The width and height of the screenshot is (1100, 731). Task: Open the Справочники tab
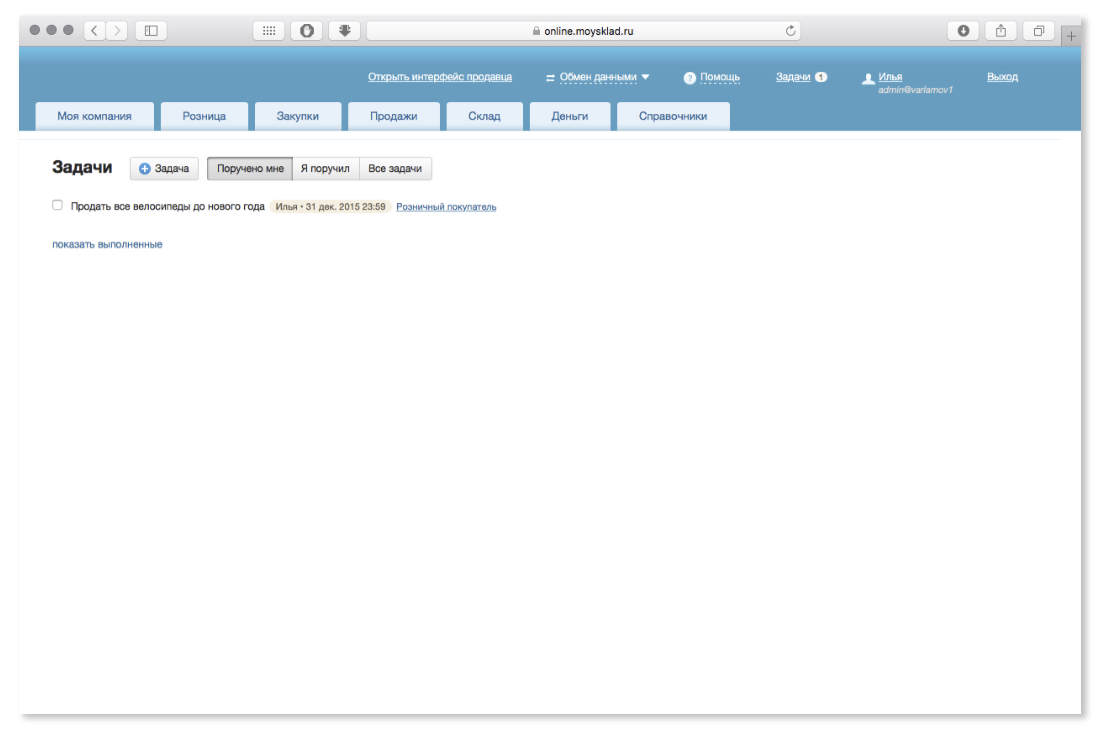pyautogui.click(x=673, y=116)
